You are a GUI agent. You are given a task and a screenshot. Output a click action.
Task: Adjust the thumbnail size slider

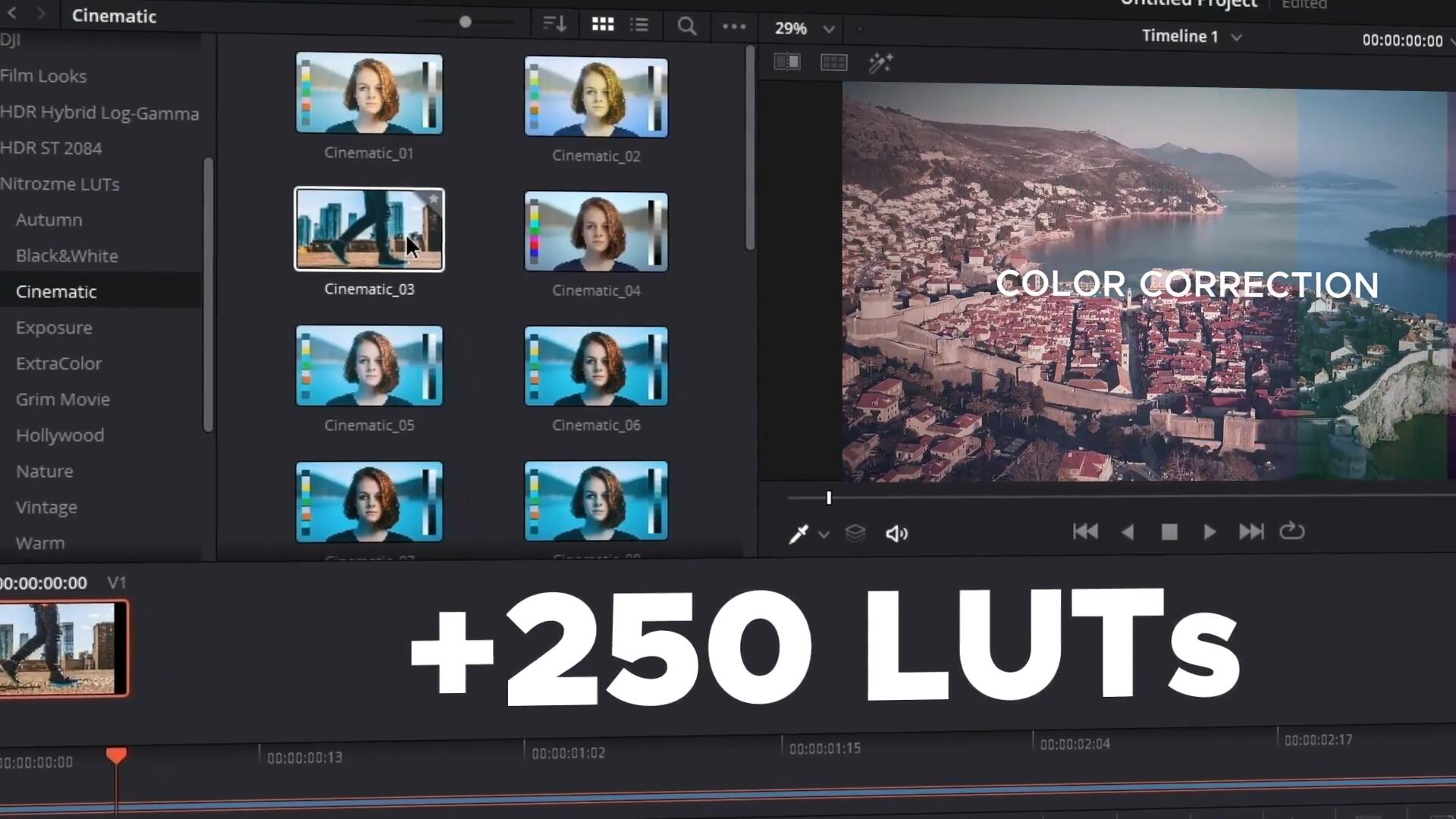[465, 22]
